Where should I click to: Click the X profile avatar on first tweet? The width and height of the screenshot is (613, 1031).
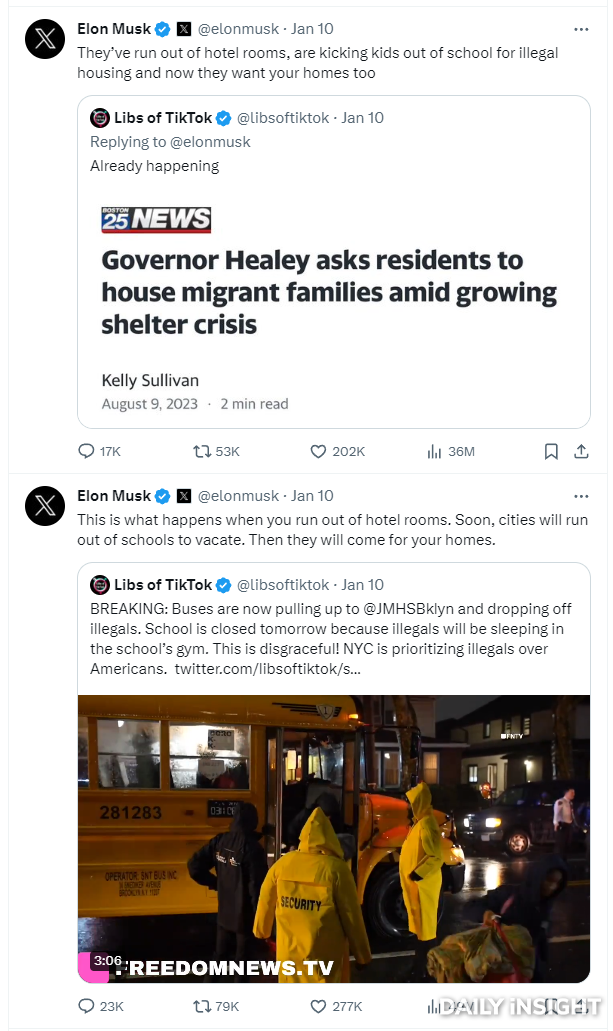coord(45,39)
